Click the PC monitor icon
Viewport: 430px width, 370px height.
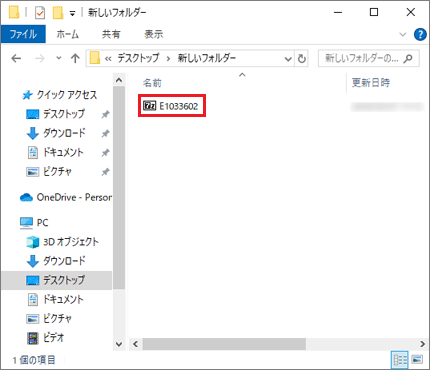click(26, 223)
